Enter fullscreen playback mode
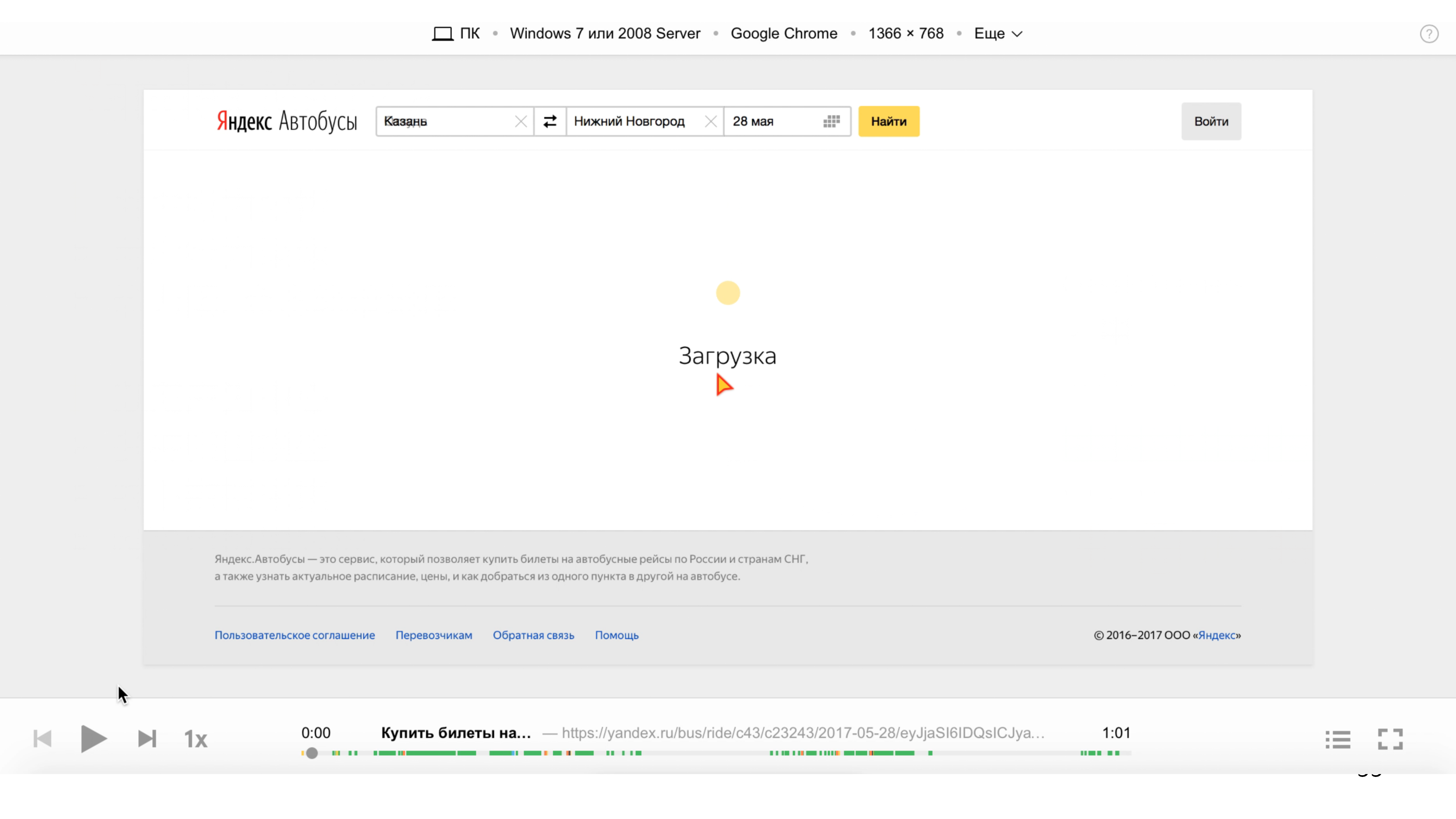Viewport: 1456px width, 819px height. click(1390, 739)
